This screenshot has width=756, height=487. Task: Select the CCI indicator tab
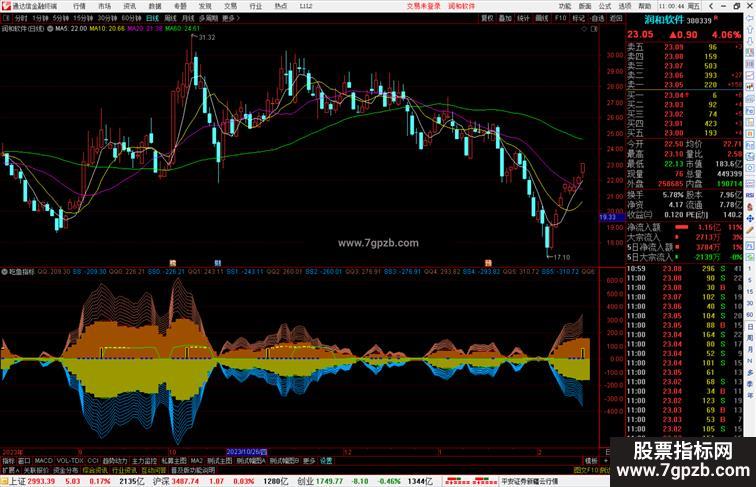[x=93, y=461]
